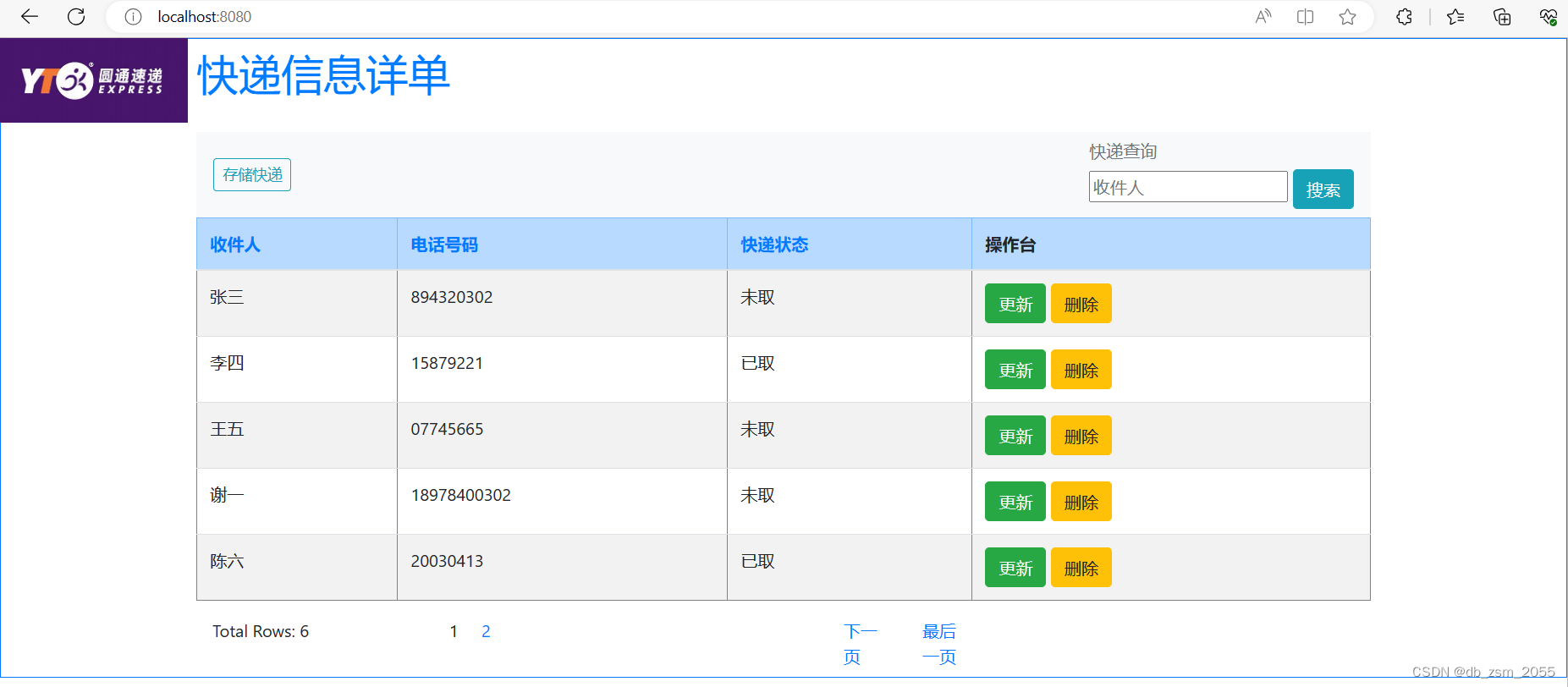Select phone number 07745665
This screenshot has height=687, width=1568.
click(x=447, y=429)
